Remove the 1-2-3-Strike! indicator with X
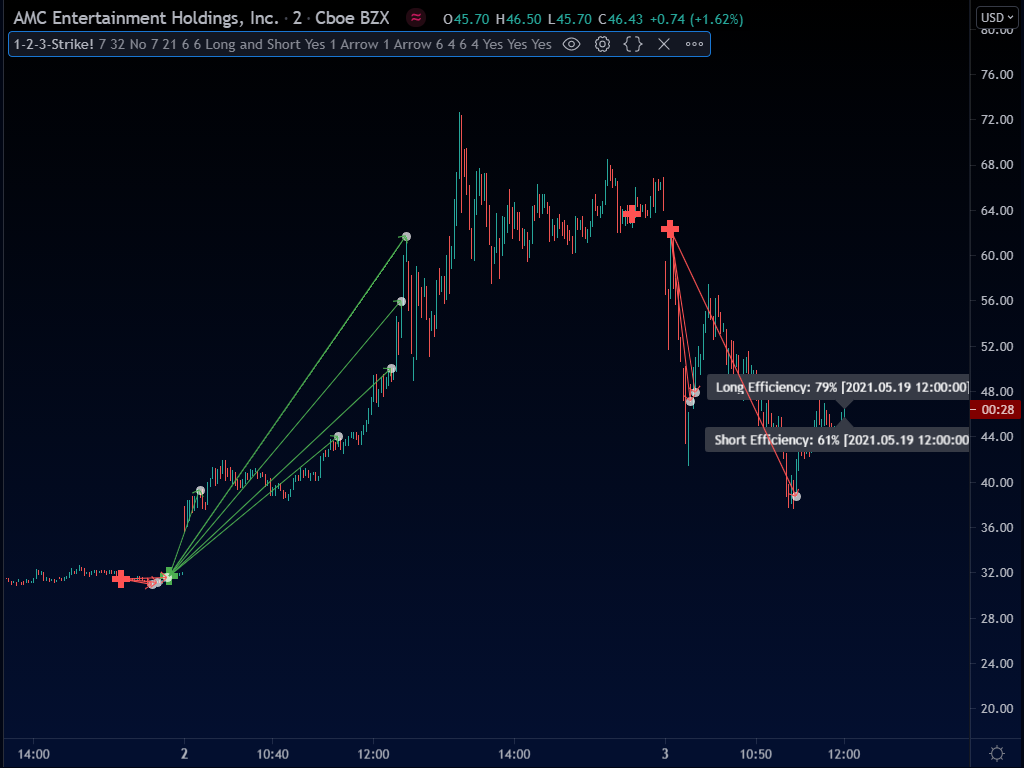 [663, 44]
